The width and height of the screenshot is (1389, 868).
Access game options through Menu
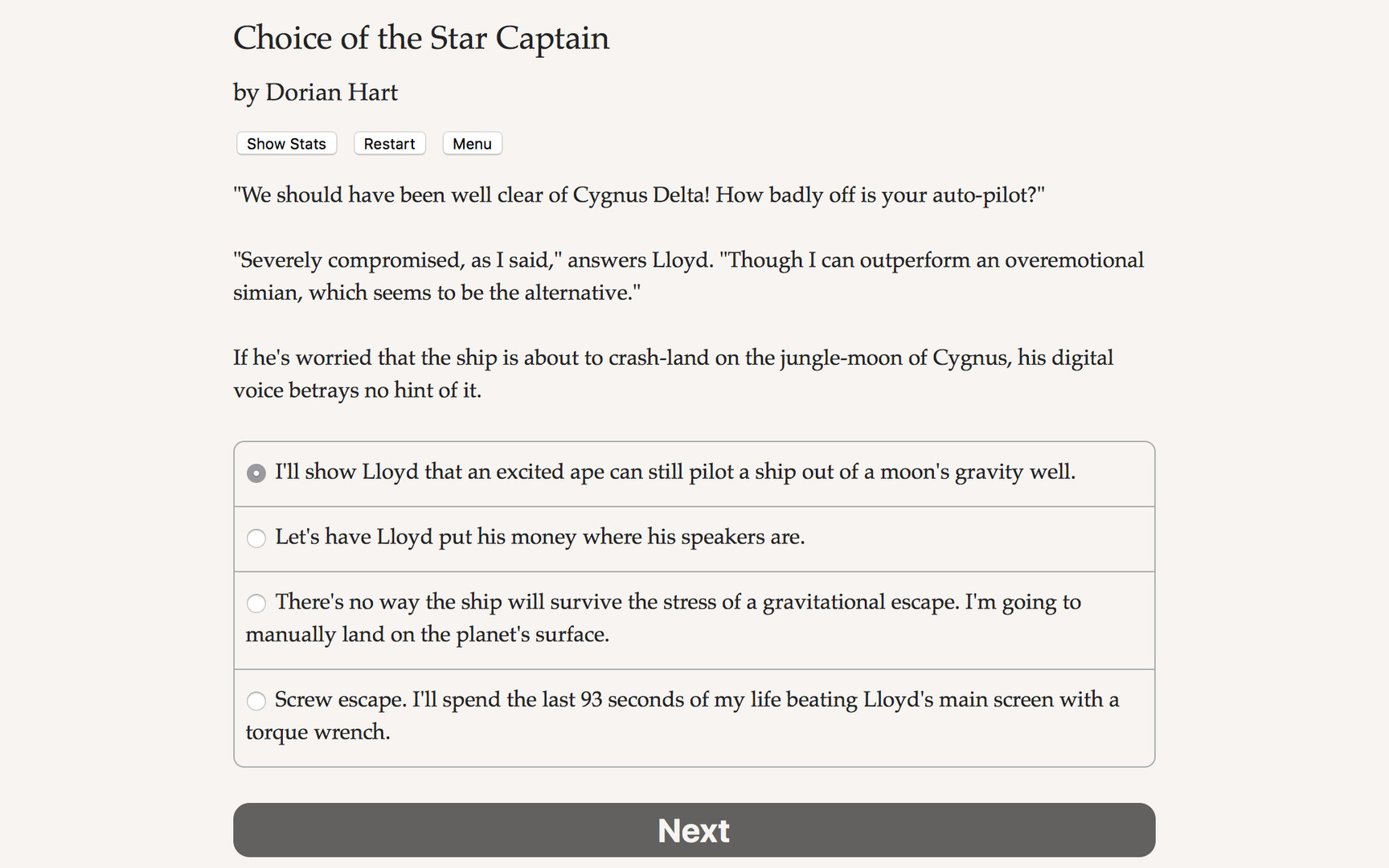pyautogui.click(x=472, y=143)
